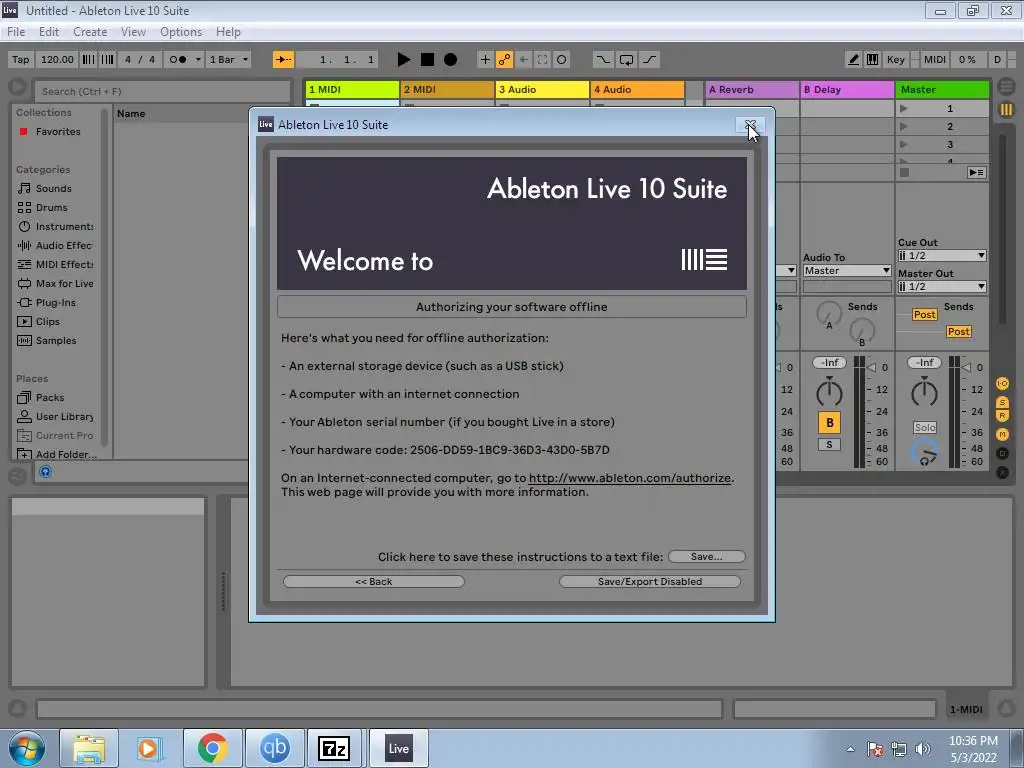Open Packs under Places
Image resolution: width=1024 pixels, height=768 pixels.
pyautogui.click(x=50, y=397)
